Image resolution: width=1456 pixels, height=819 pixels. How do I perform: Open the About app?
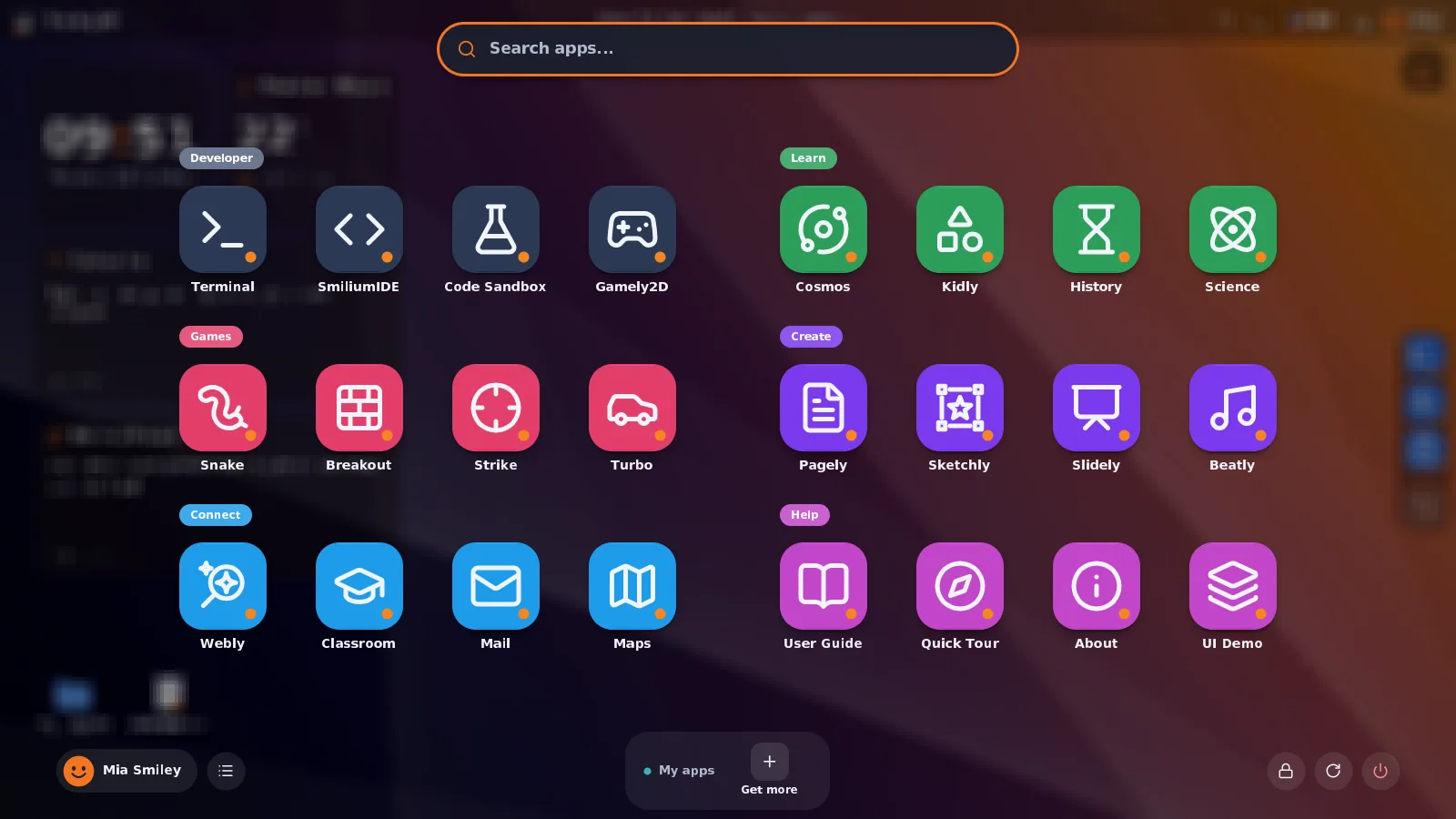click(x=1097, y=586)
